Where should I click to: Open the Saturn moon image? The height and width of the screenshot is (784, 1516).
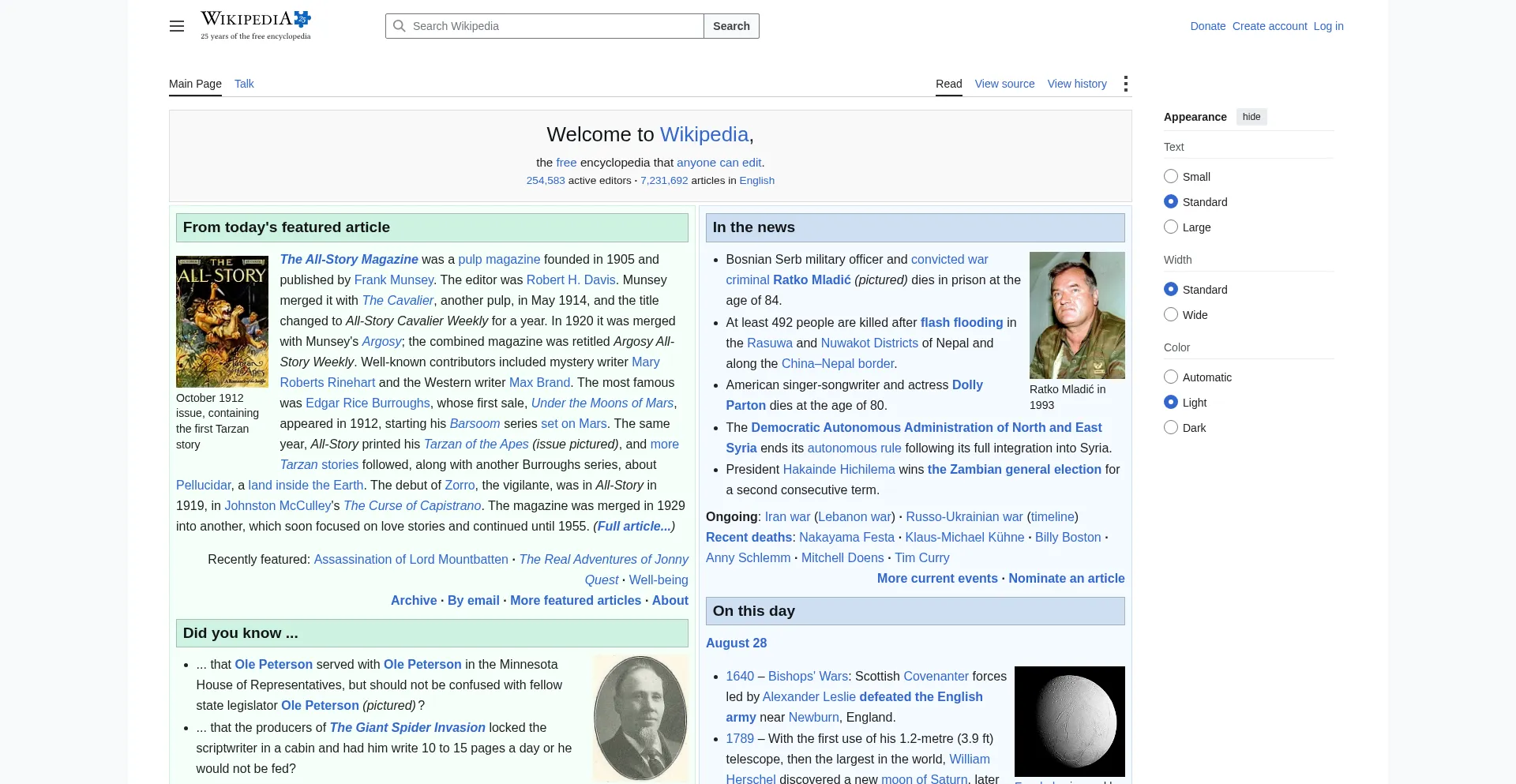point(1070,722)
